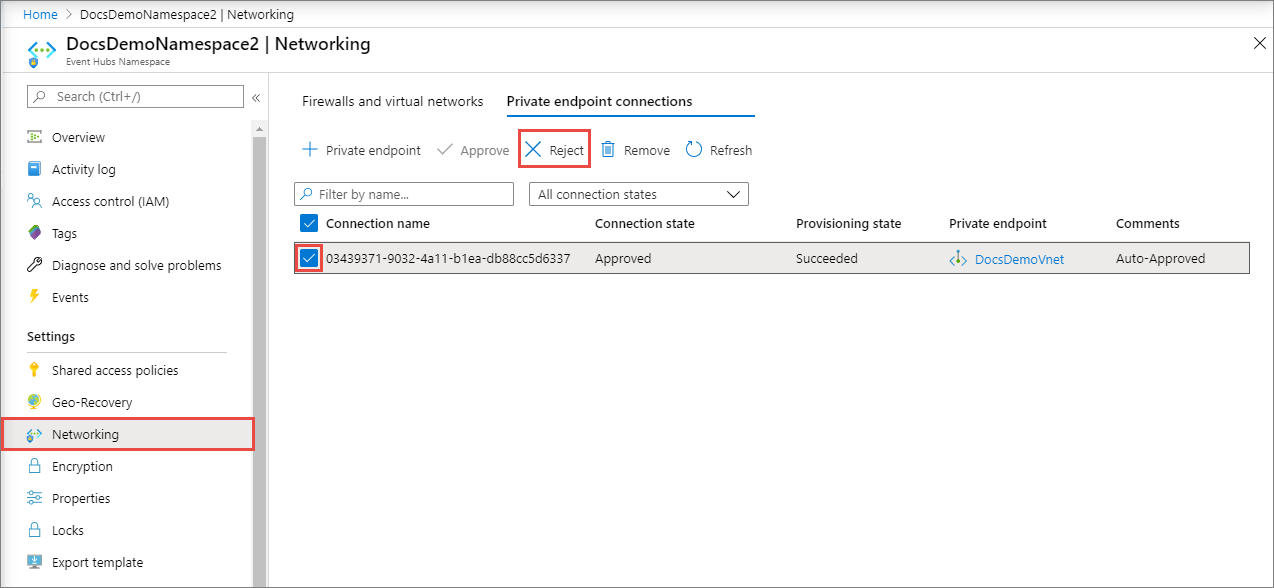Image resolution: width=1274 pixels, height=588 pixels.
Task: Open the Events section
Action: pos(70,297)
